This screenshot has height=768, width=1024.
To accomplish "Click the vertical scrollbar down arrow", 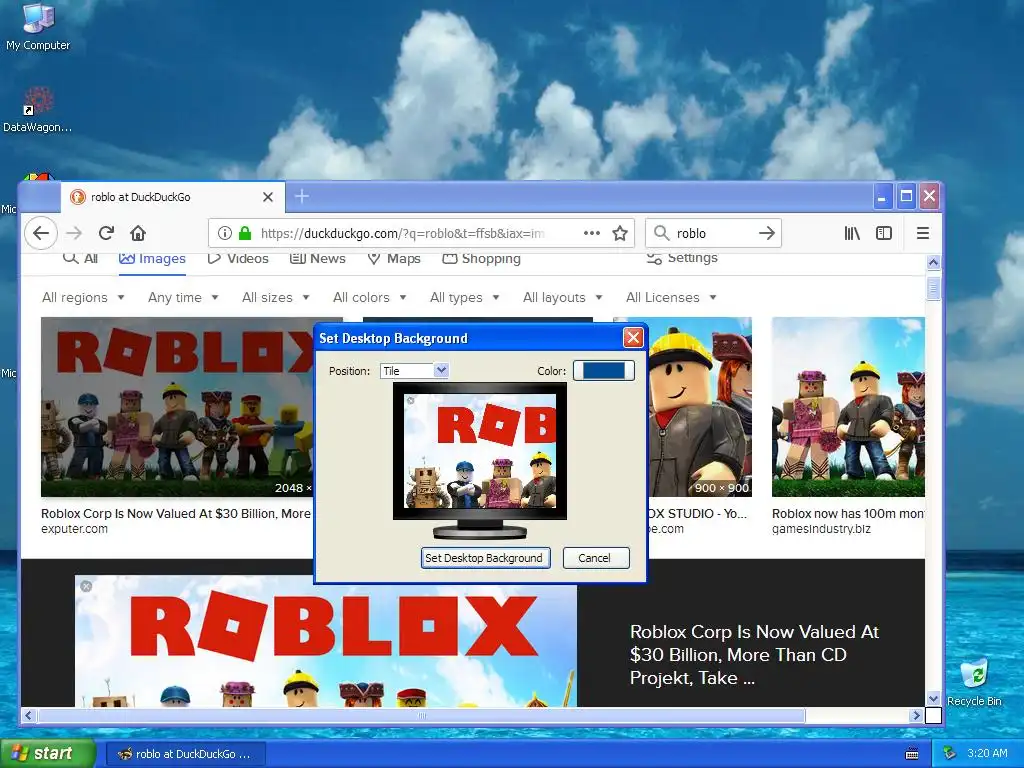I will point(934,699).
